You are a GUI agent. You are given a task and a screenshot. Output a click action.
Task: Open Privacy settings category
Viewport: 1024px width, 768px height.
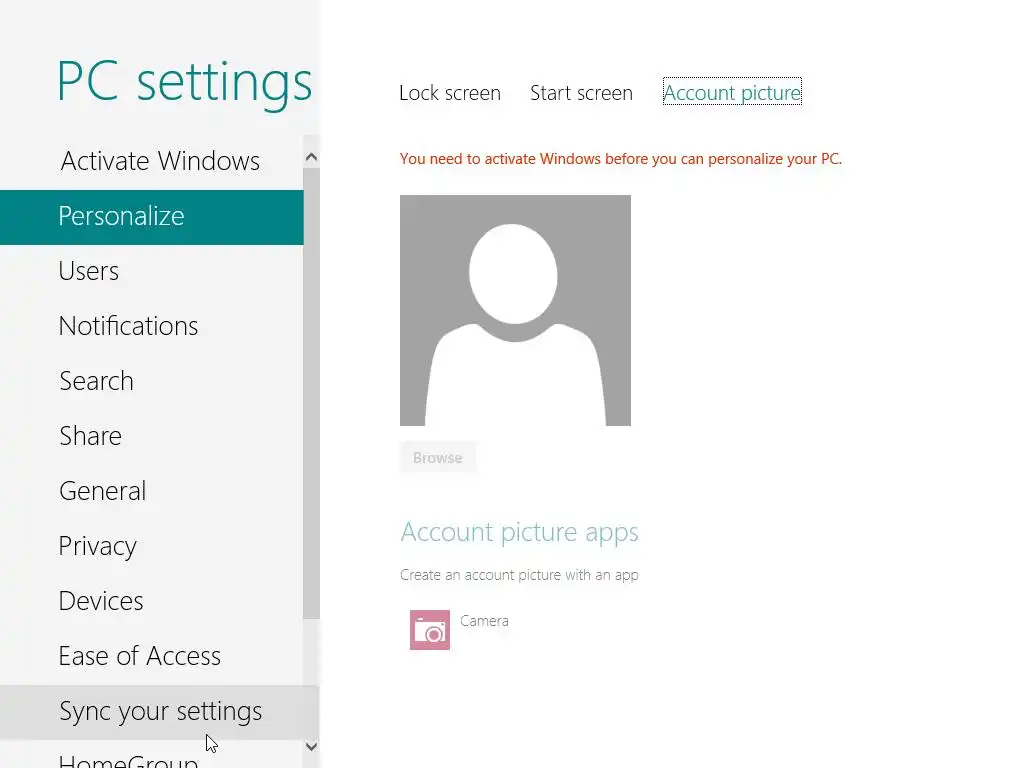coord(152,547)
